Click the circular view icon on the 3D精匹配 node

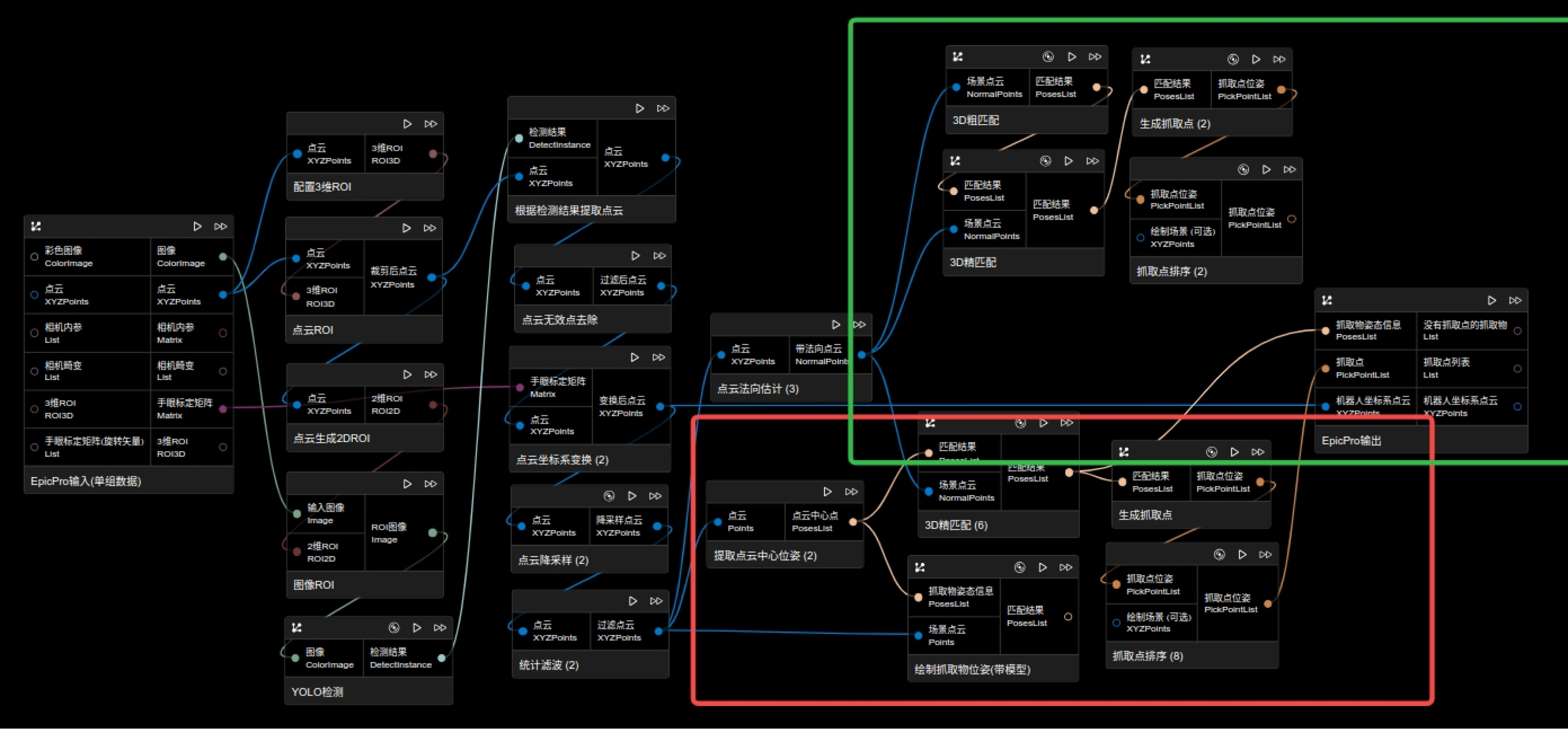click(x=1045, y=161)
